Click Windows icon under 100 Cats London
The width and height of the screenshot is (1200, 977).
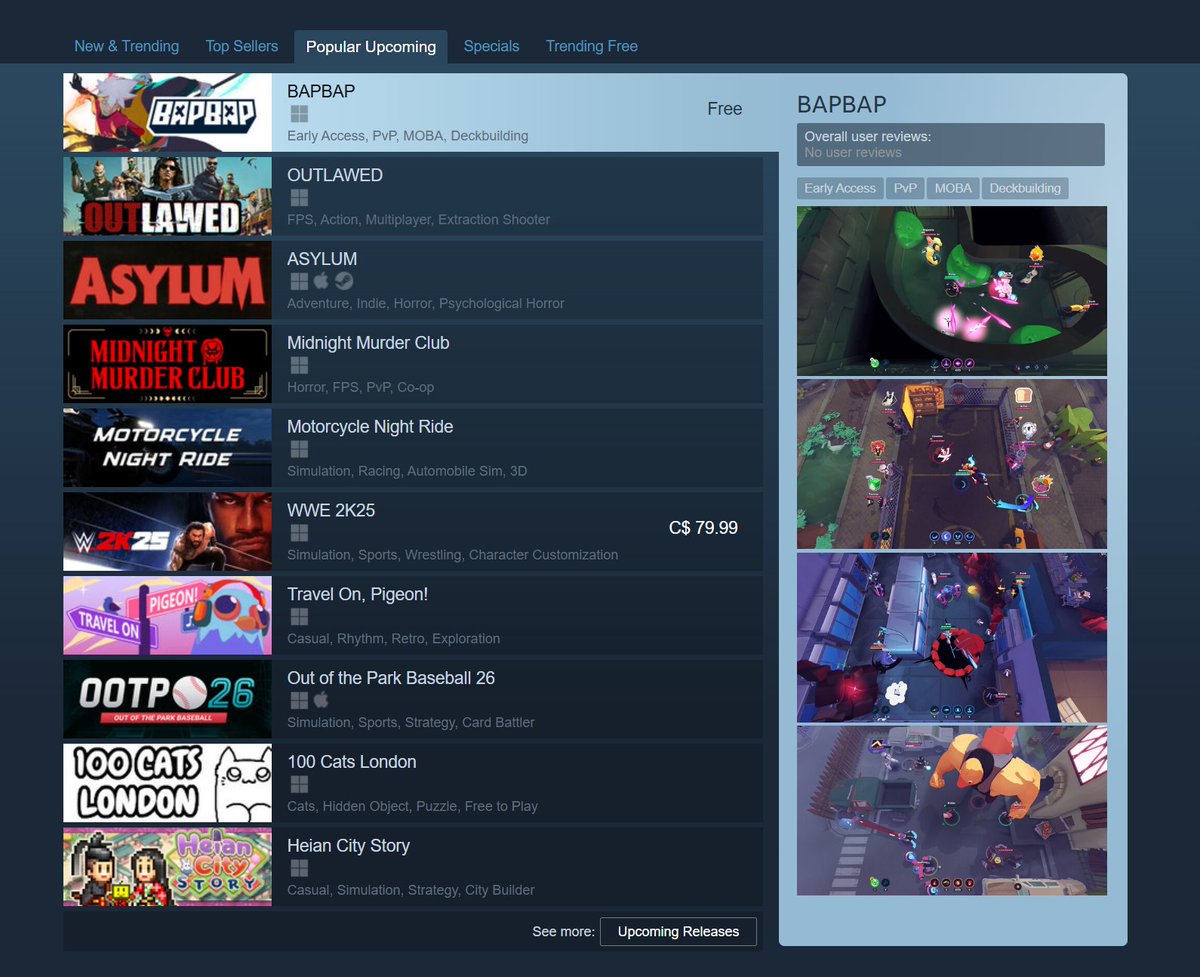pyautogui.click(x=298, y=785)
